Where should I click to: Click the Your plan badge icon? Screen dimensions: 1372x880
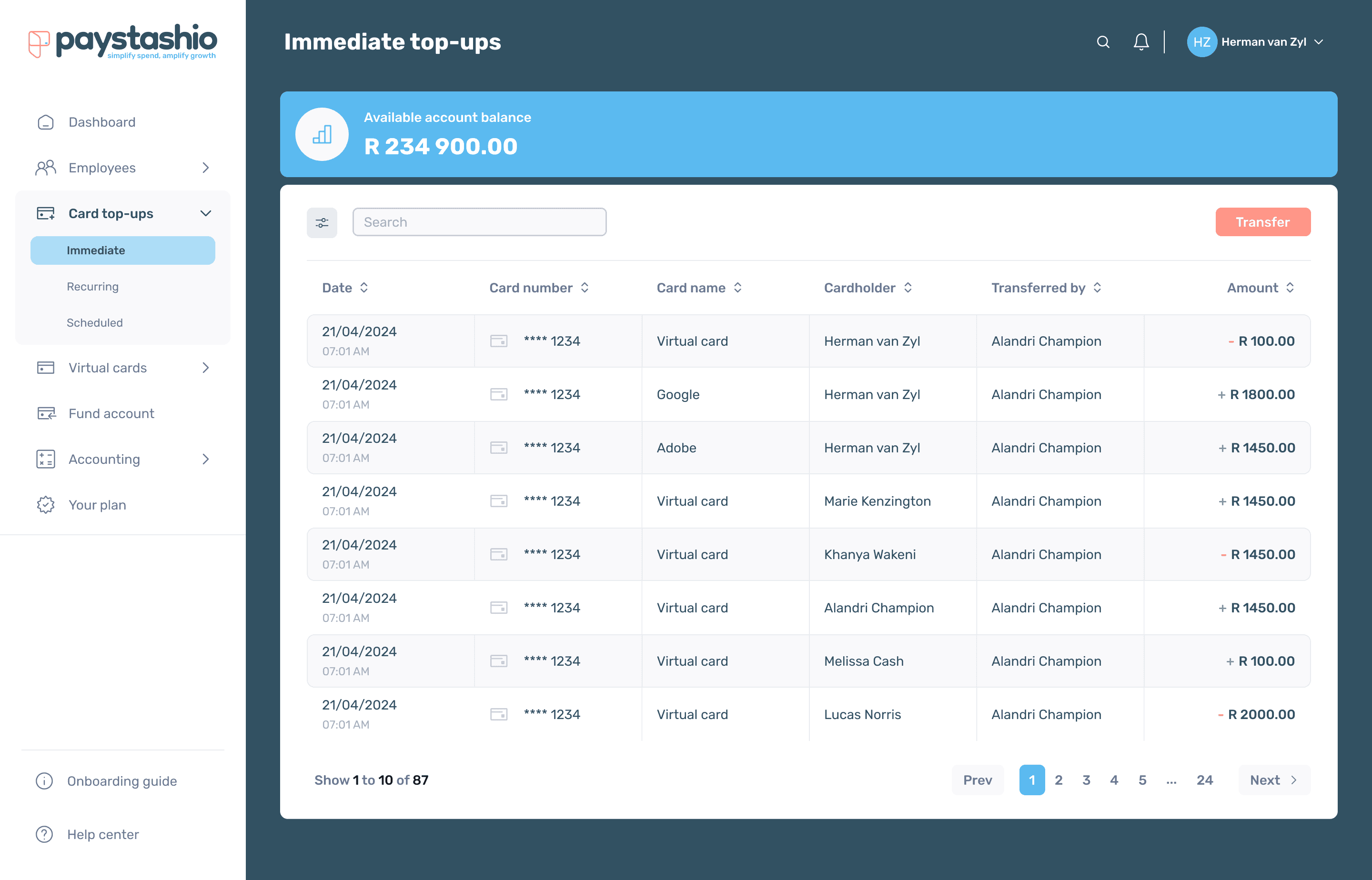46,505
